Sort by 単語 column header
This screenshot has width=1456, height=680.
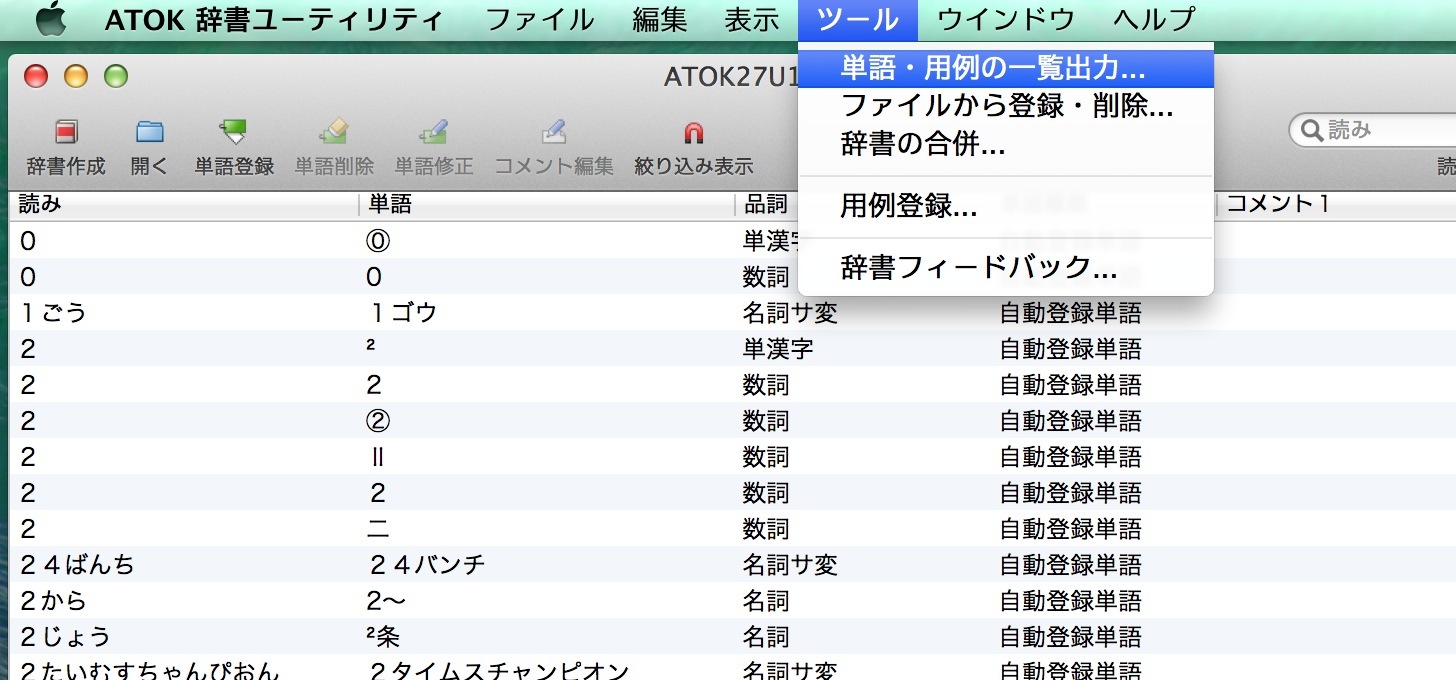point(546,205)
